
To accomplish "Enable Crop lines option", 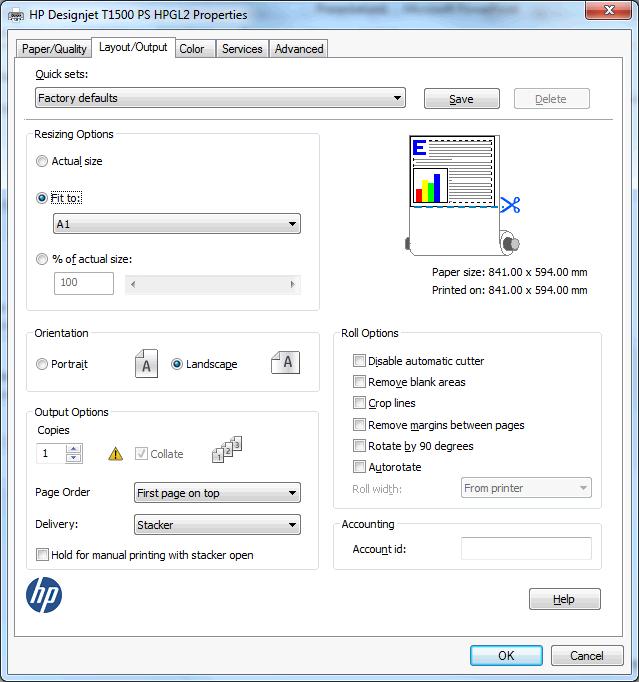I will [359, 403].
